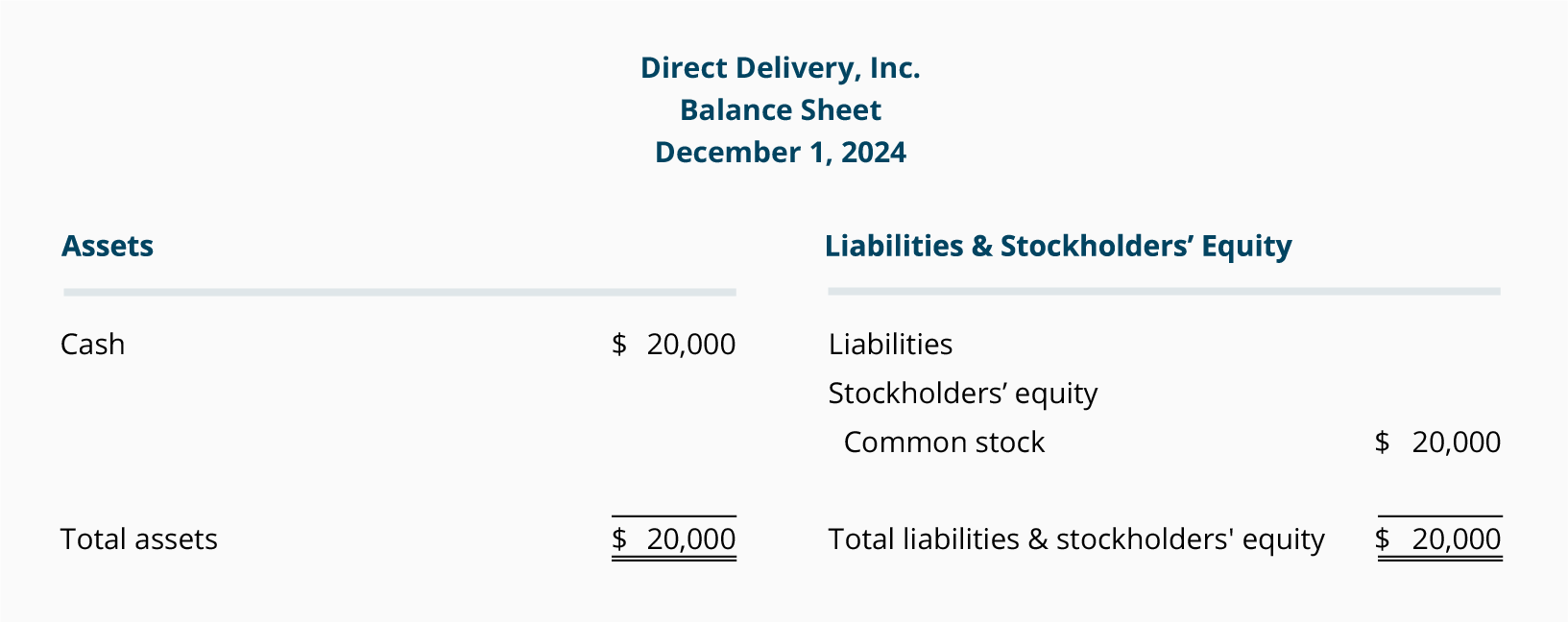1568x622 pixels.
Task: Click Liabilities & Stockholders' Equity header
Action: tap(1058, 247)
